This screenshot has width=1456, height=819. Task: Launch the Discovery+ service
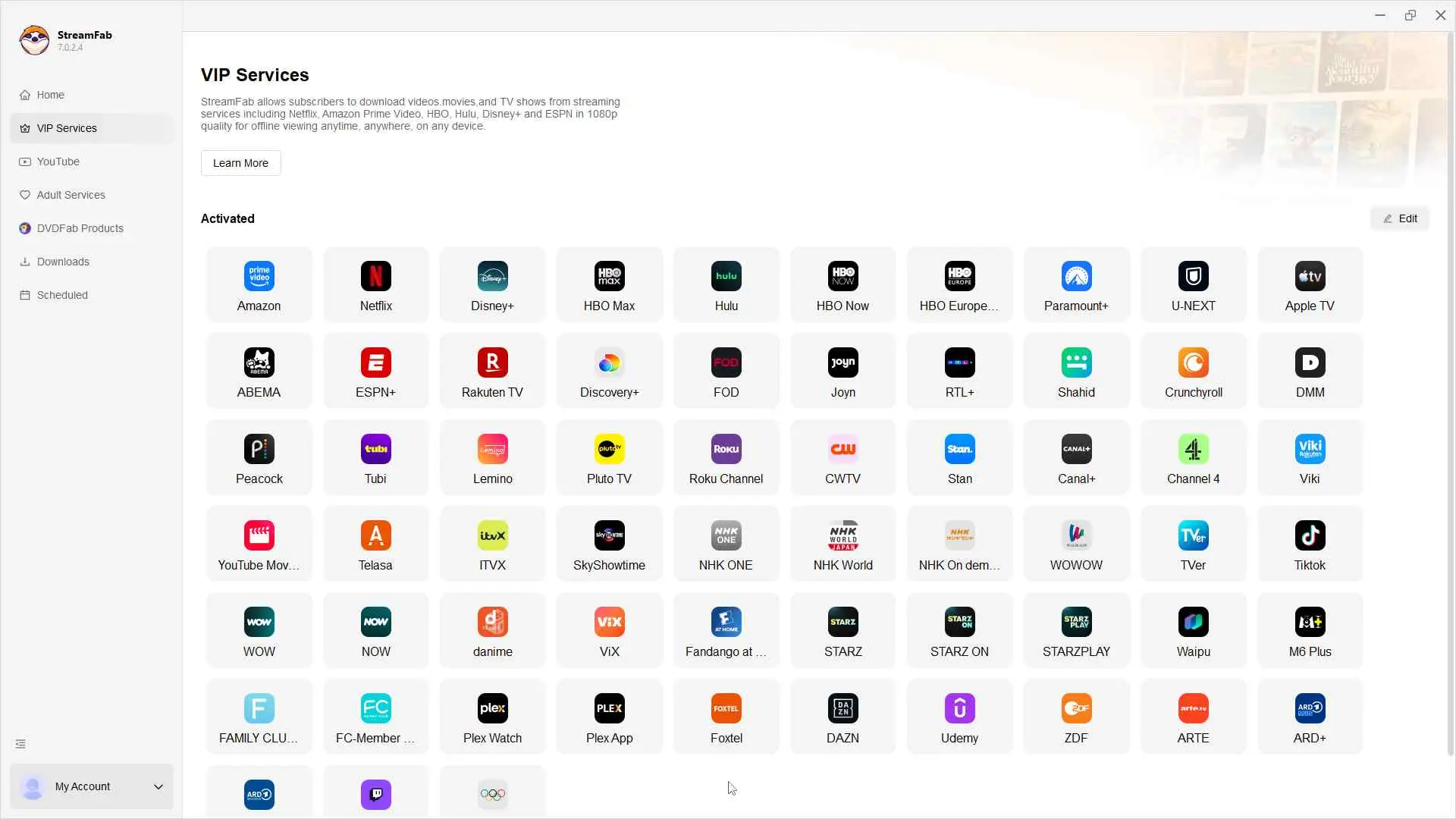(x=609, y=372)
